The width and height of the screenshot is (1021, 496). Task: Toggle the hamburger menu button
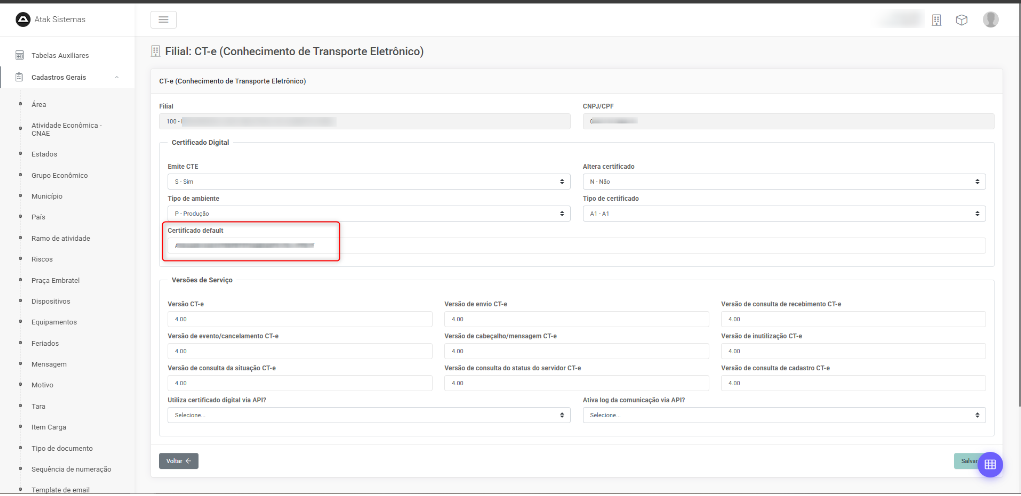(x=163, y=20)
